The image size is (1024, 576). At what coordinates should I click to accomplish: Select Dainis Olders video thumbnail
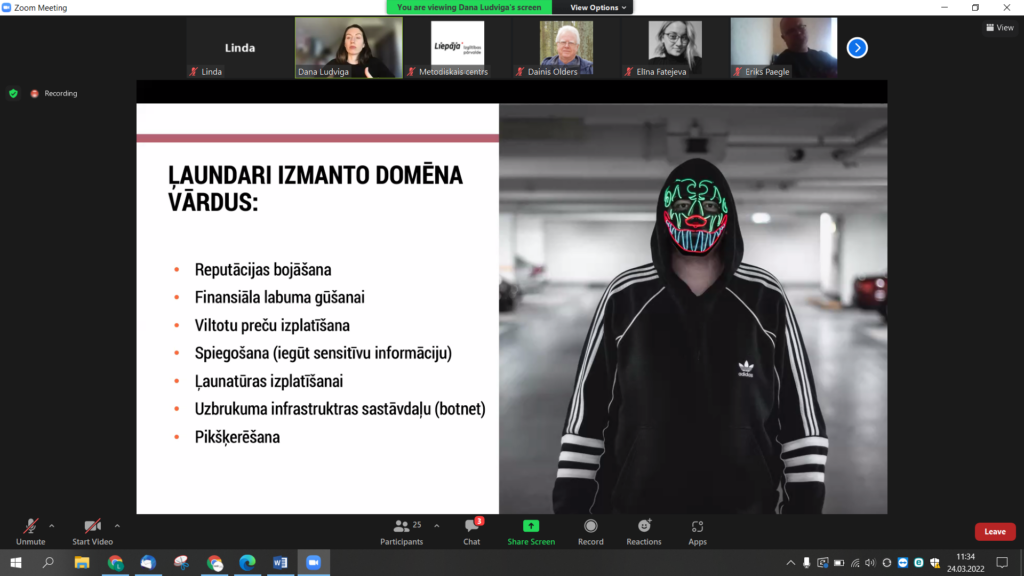point(566,47)
